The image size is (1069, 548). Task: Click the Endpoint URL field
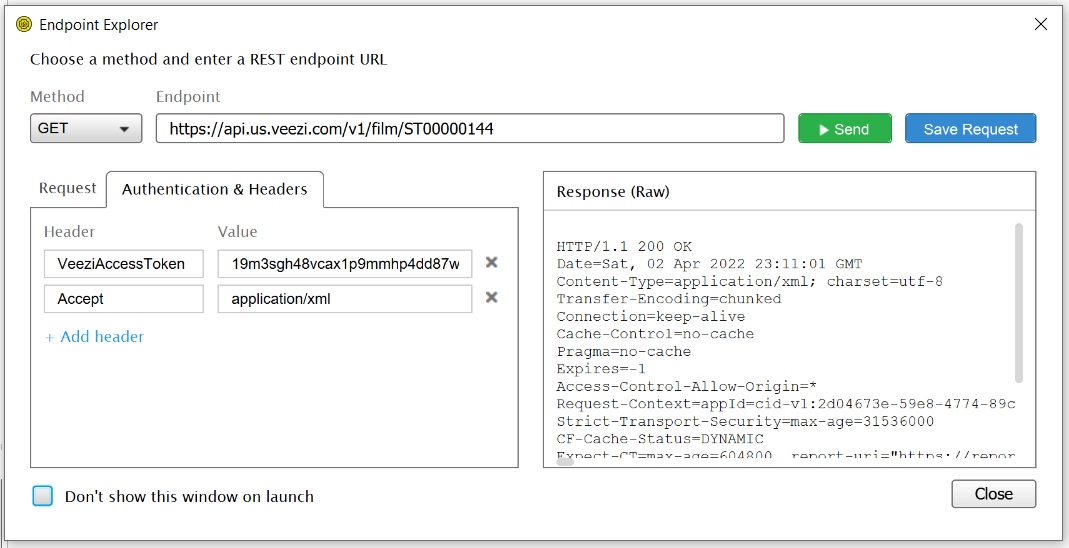pyautogui.click(x=470, y=128)
